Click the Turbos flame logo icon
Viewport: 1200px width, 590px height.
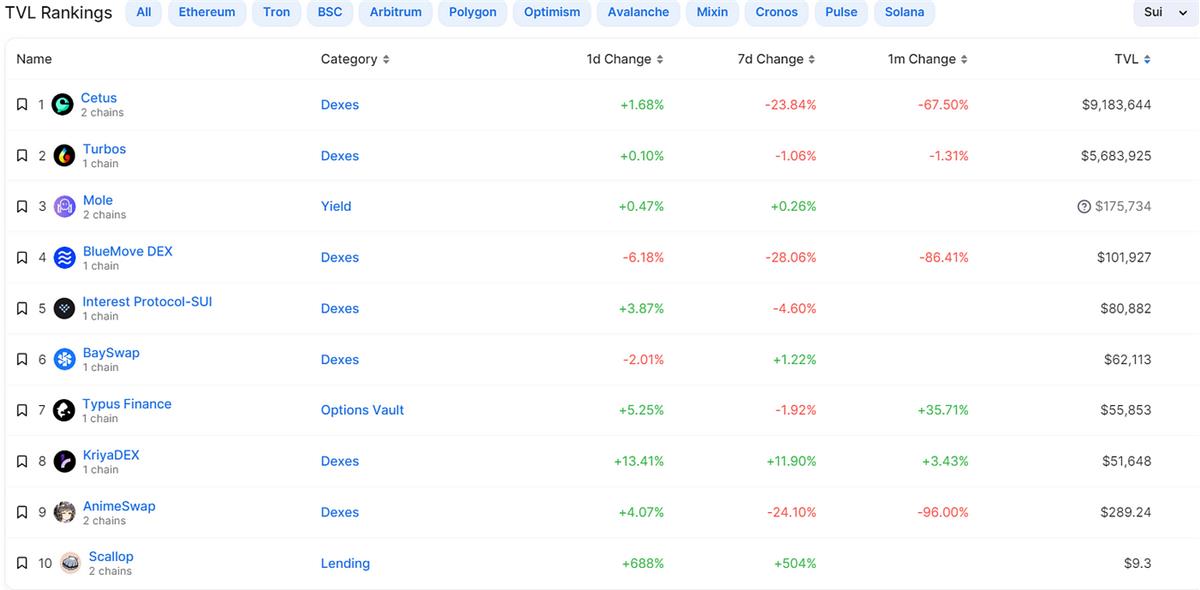pyautogui.click(x=64, y=155)
